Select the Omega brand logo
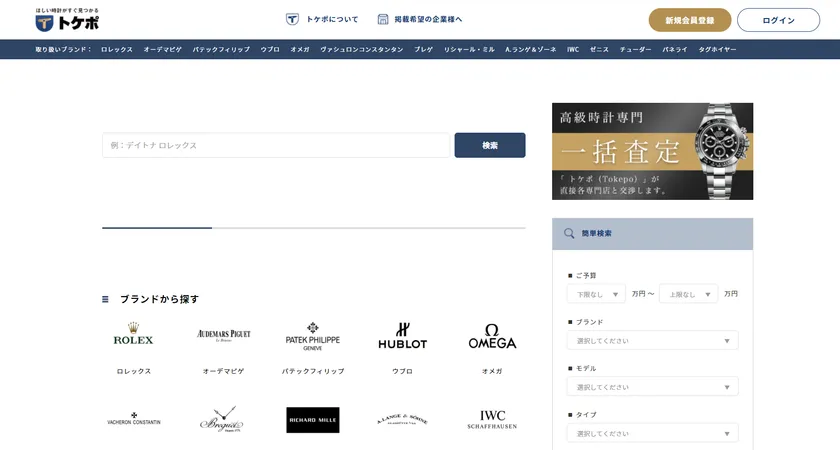The image size is (840, 450). pos(492,336)
